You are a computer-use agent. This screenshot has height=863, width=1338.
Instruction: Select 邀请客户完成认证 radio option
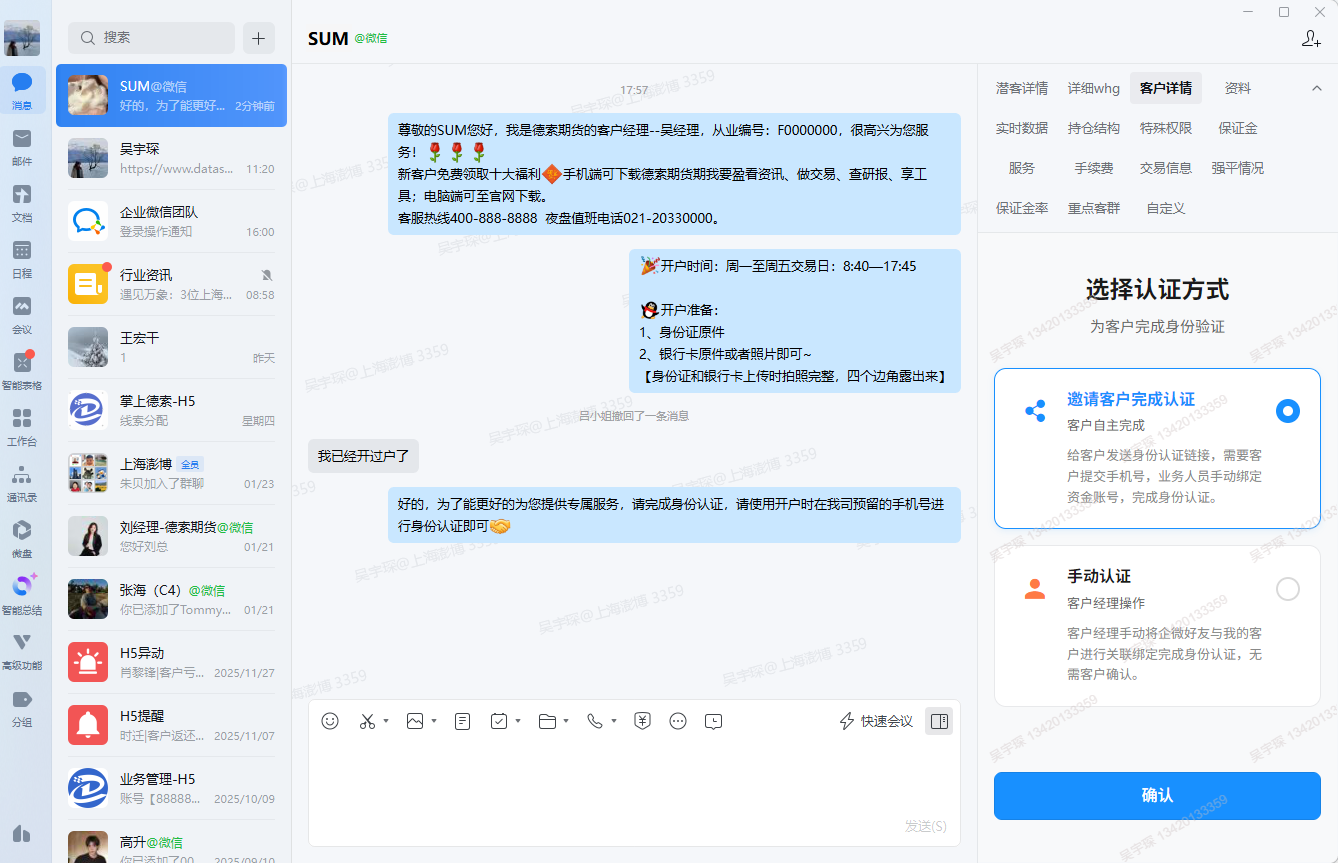[x=1288, y=411]
